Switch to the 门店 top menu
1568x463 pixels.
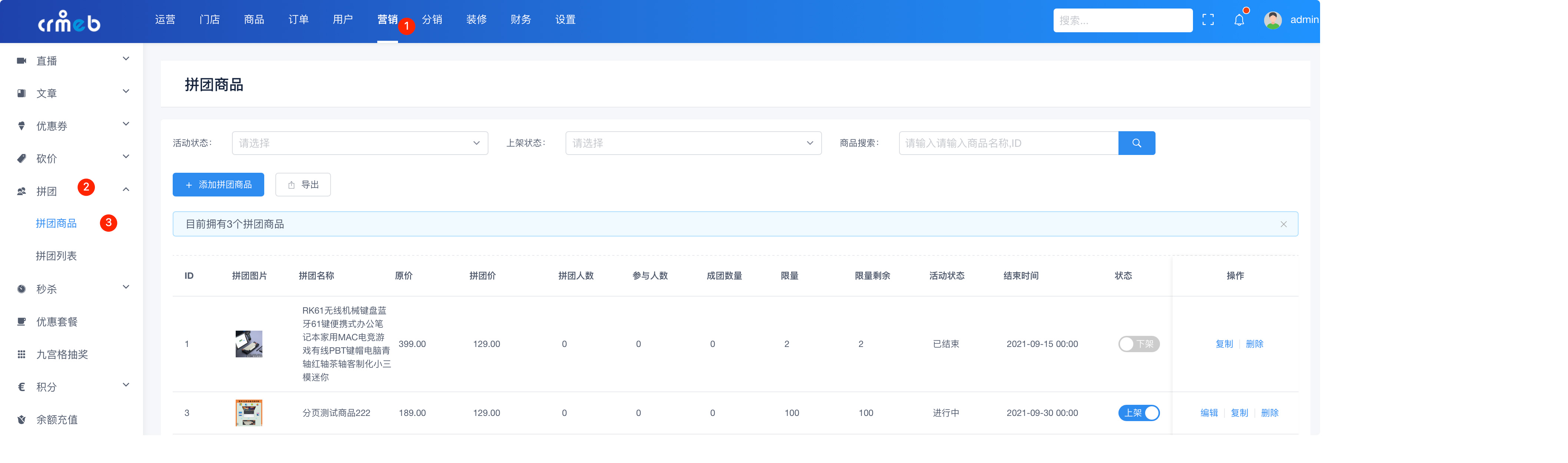click(x=209, y=20)
